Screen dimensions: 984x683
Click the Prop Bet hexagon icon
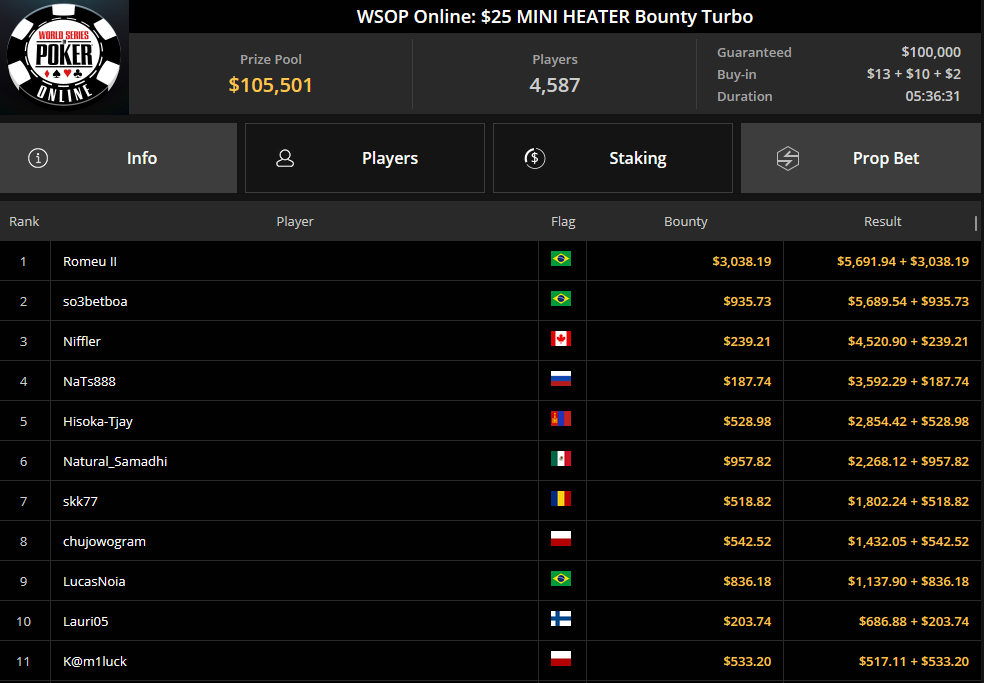click(x=788, y=158)
